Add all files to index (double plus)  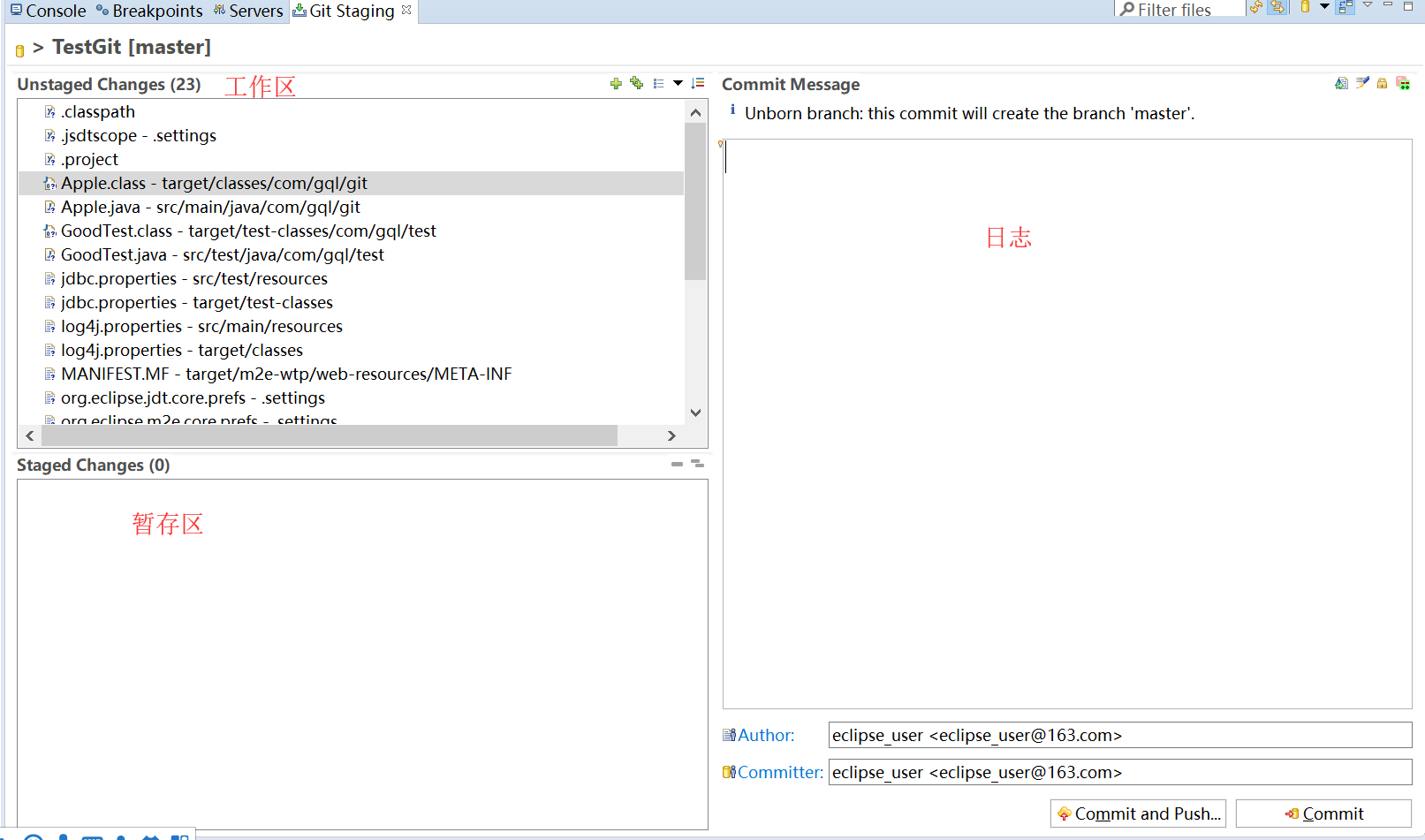coord(636,83)
